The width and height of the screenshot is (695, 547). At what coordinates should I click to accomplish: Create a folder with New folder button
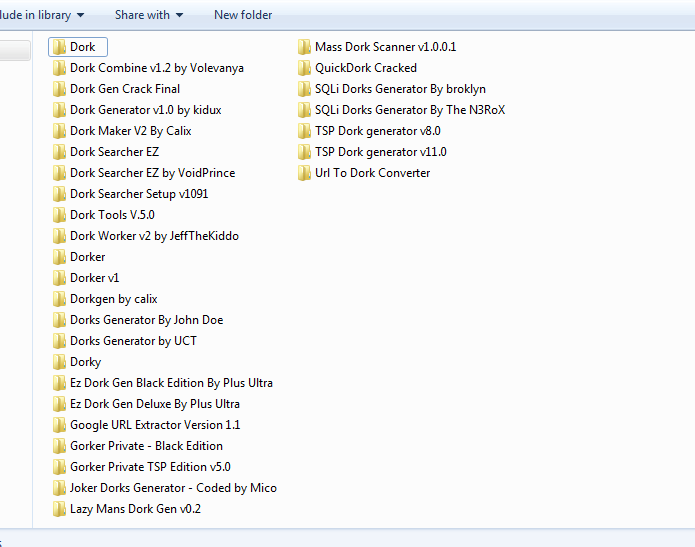point(243,15)
